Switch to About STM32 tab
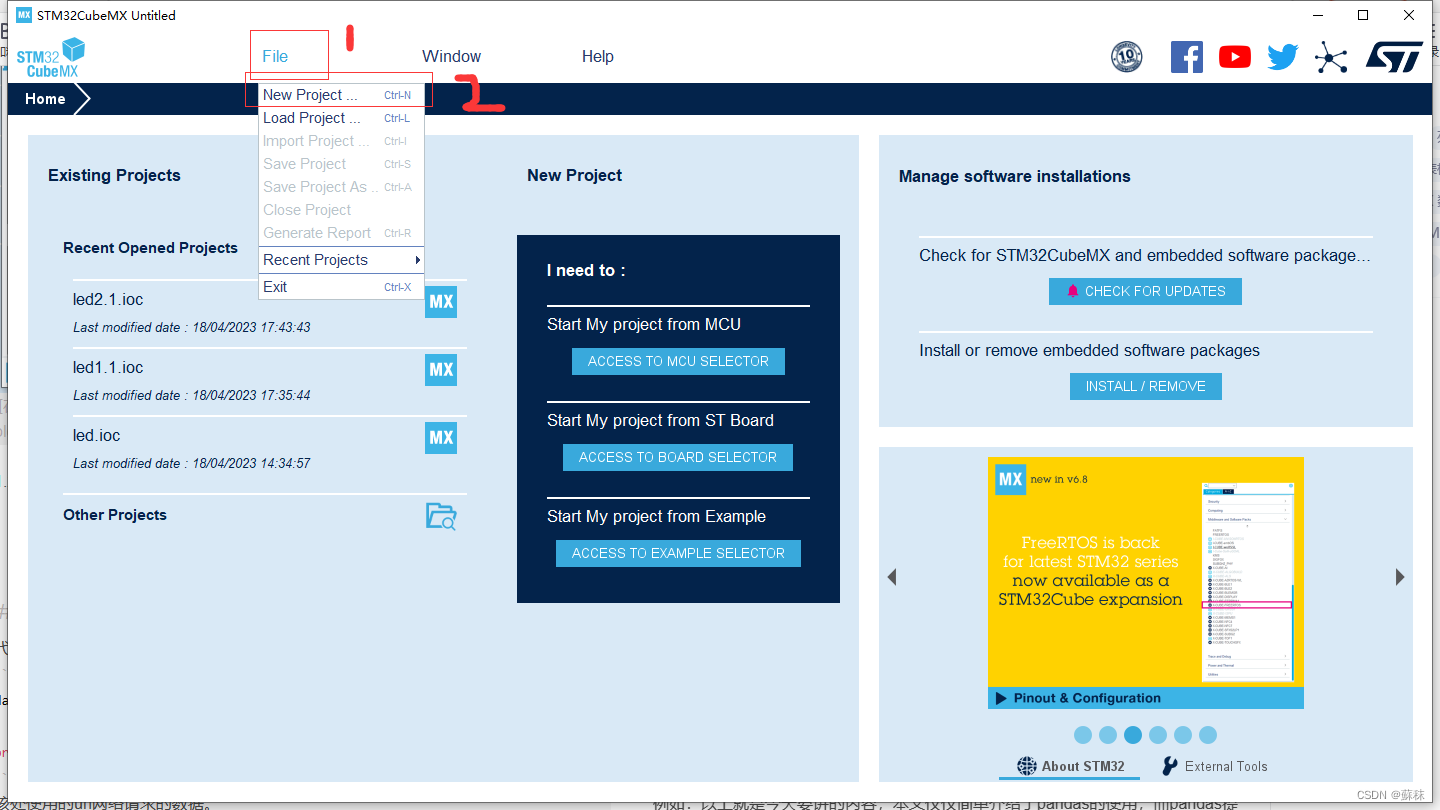 [1071, 766]
